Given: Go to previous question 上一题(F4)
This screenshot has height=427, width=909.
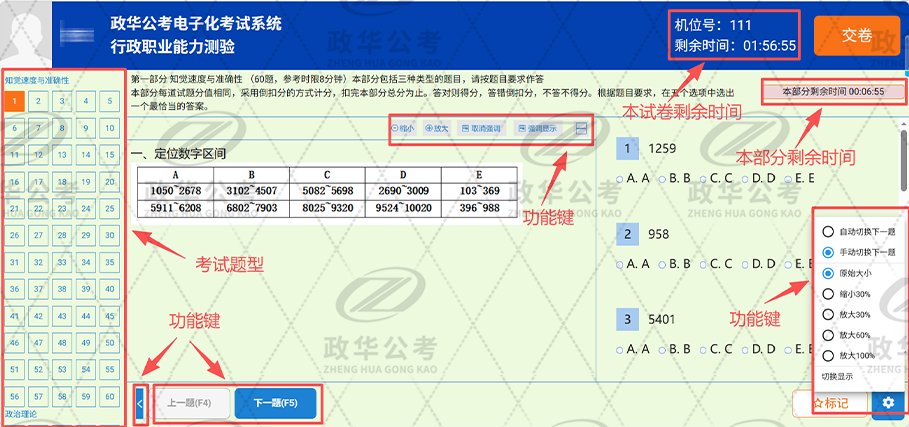Looking at the screenshot, I should point(191,403).
